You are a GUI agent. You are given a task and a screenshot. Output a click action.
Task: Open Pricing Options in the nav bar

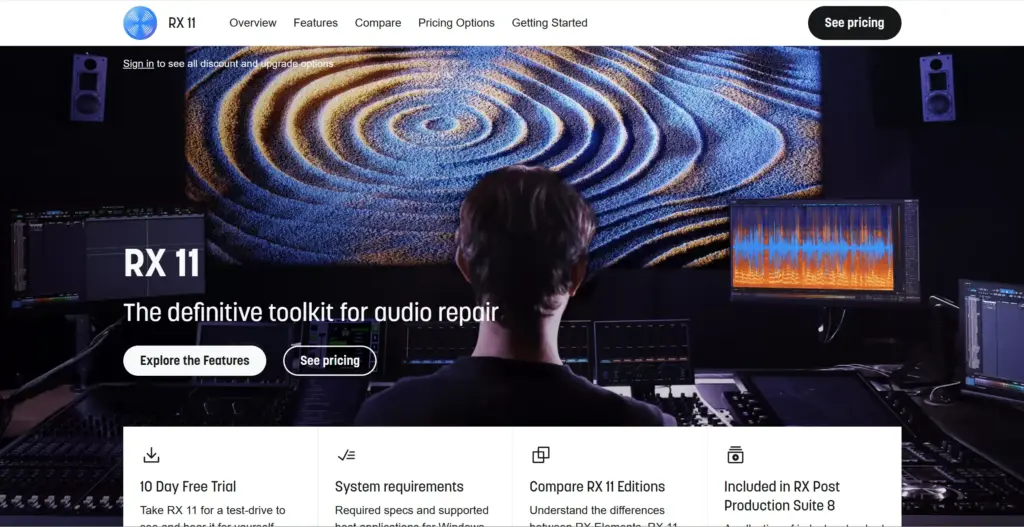point(456,23)
